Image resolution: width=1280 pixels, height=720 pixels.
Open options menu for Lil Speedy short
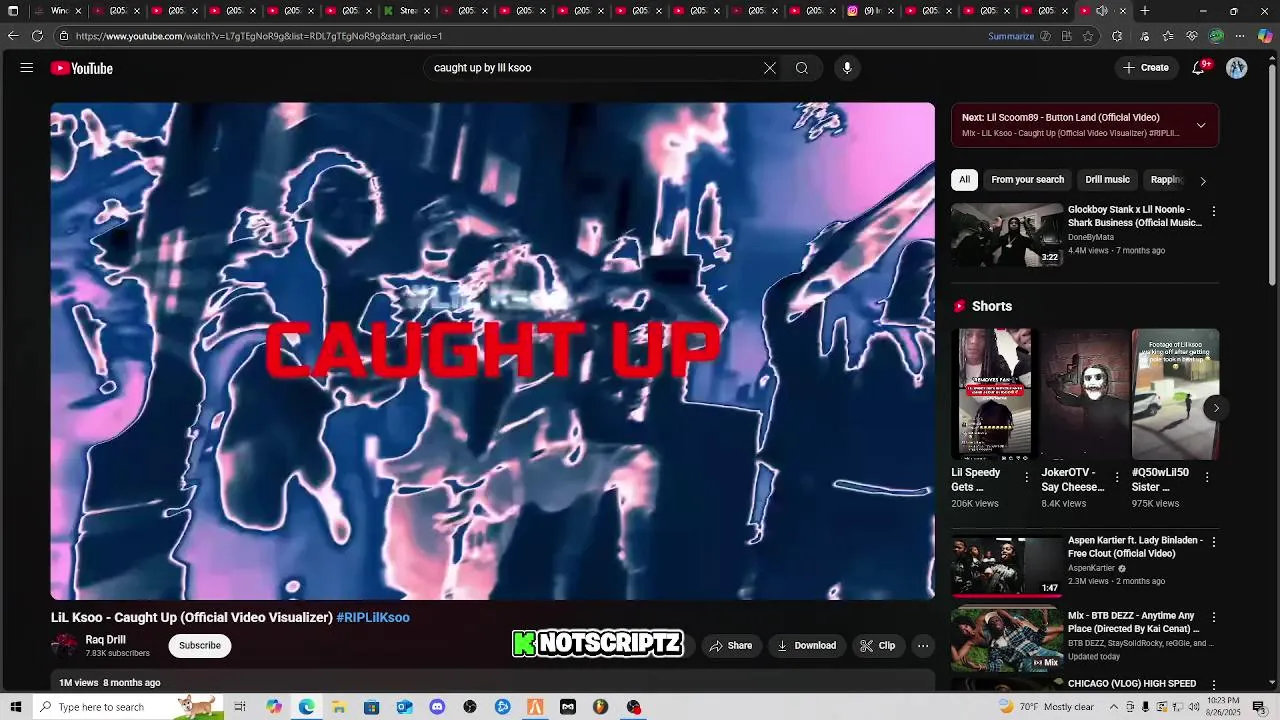click(1026, 478)
